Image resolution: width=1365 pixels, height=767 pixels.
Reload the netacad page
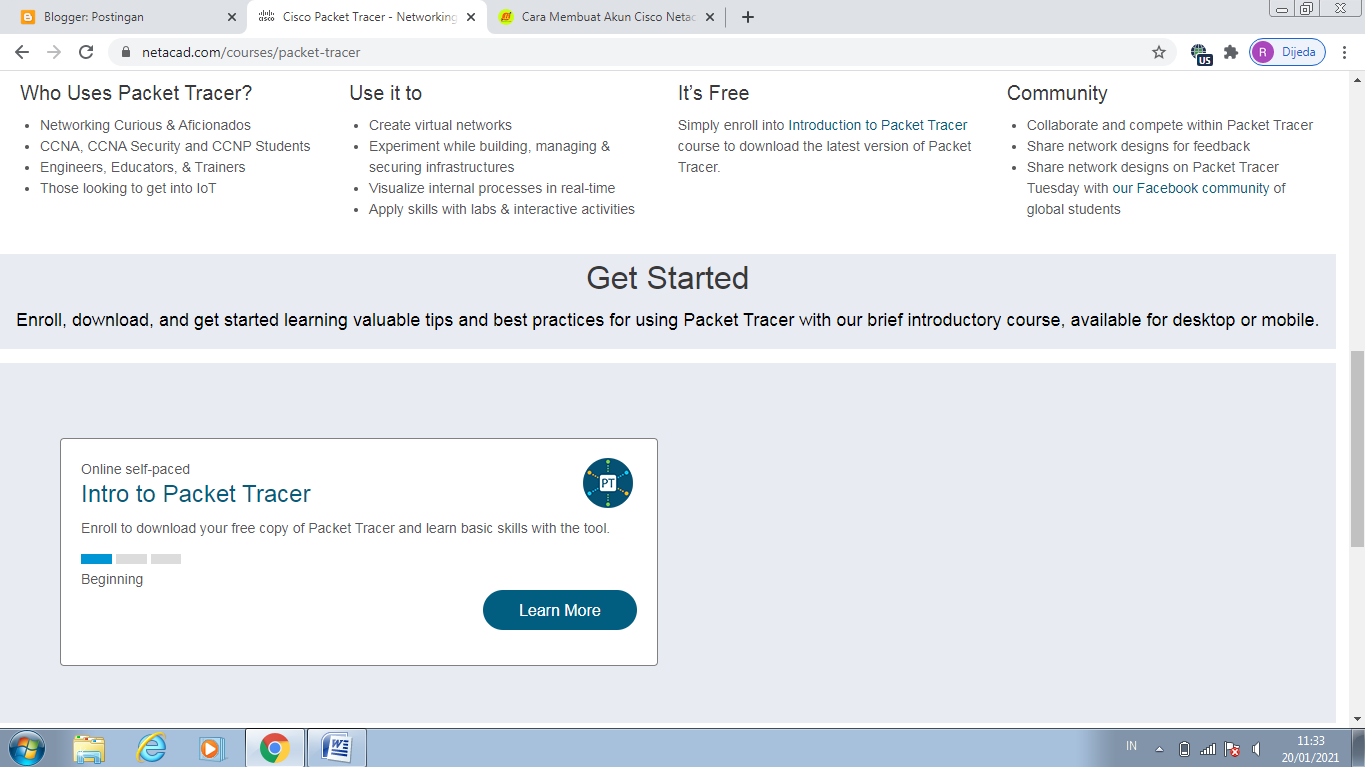(86, 52)
